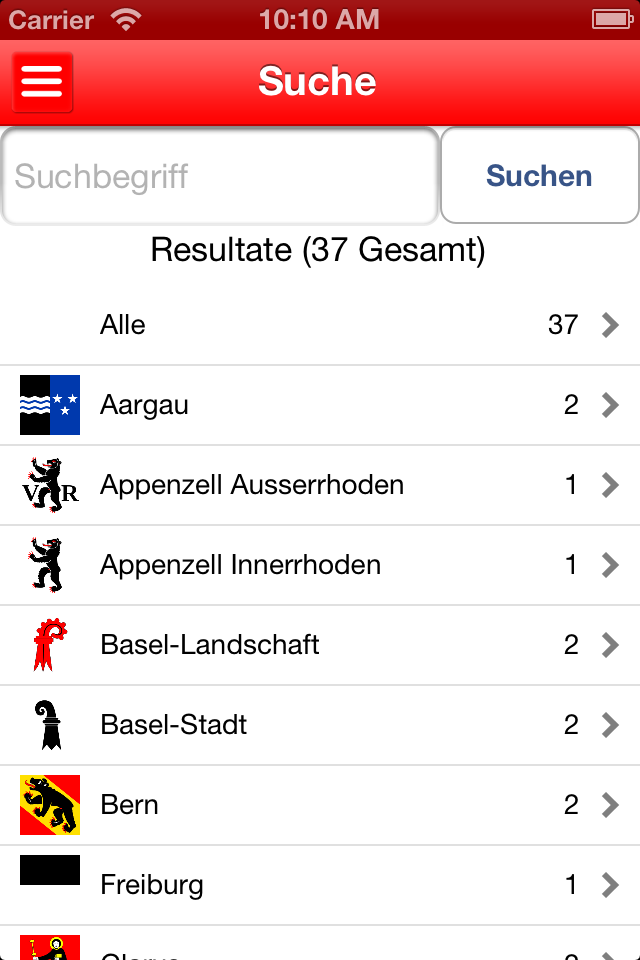Click the Aargau canton coat of arms
640x960 pixels.
(49, 404)
